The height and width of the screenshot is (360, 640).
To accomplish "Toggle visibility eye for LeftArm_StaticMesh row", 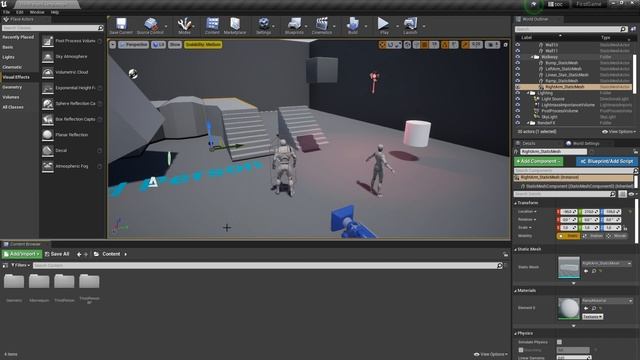I will click(518, 69).
